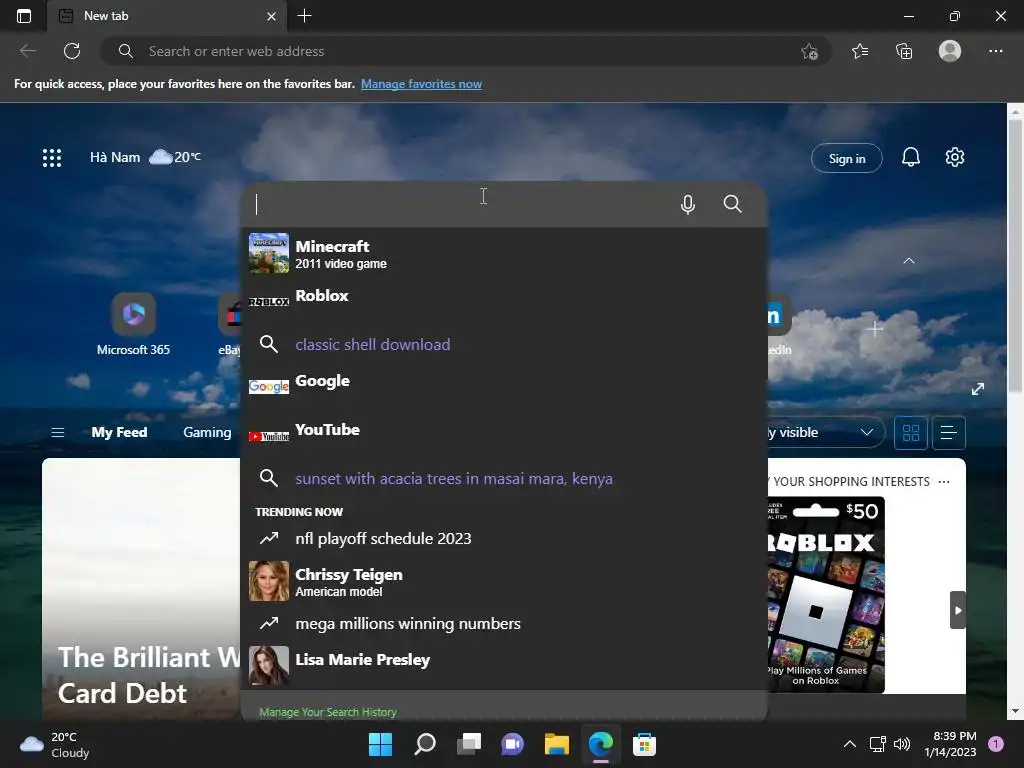Add this page to favorites star
This screenshot has height=768, width=1024.
click(x=809, y=52)
